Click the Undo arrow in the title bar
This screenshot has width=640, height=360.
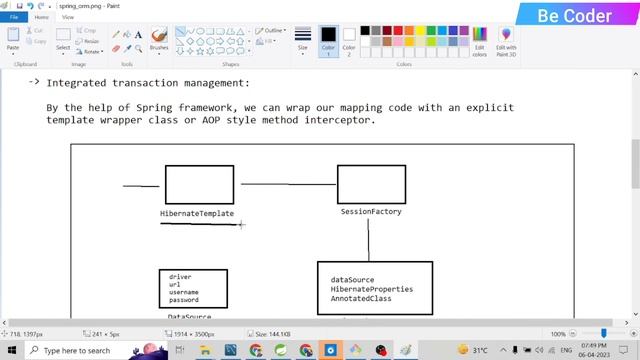30,6
